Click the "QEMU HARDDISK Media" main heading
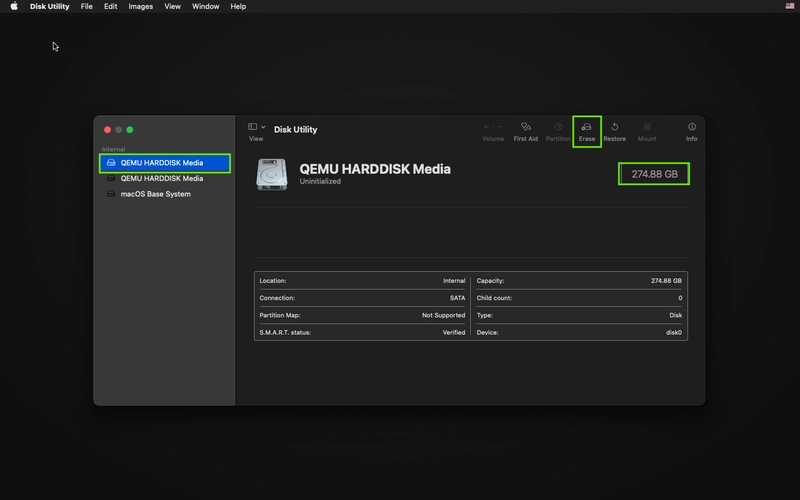The width and height of the screenshot is (800, 500). pyautogui.click(x=375, y=169)
